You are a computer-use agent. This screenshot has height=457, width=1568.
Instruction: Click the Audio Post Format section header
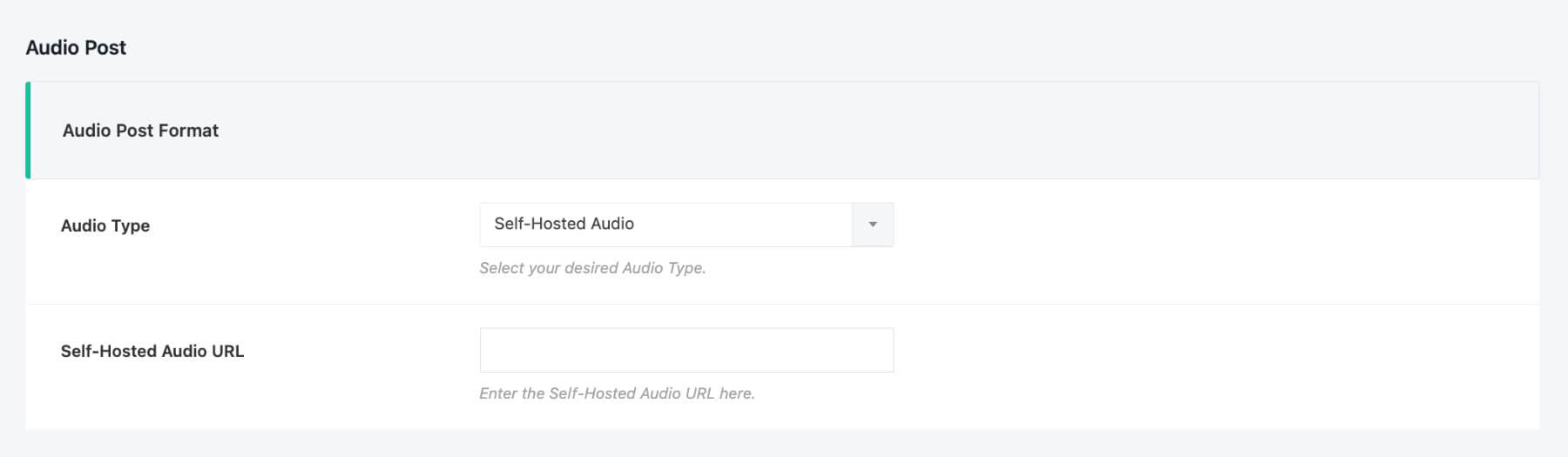tap(140, 131)
